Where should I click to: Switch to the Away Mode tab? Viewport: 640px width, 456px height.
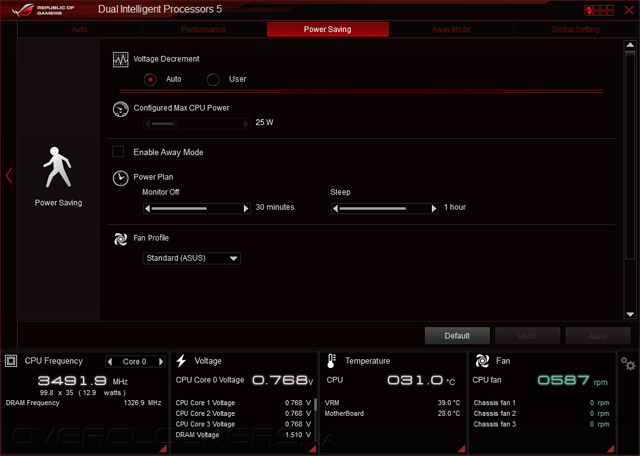451,29
